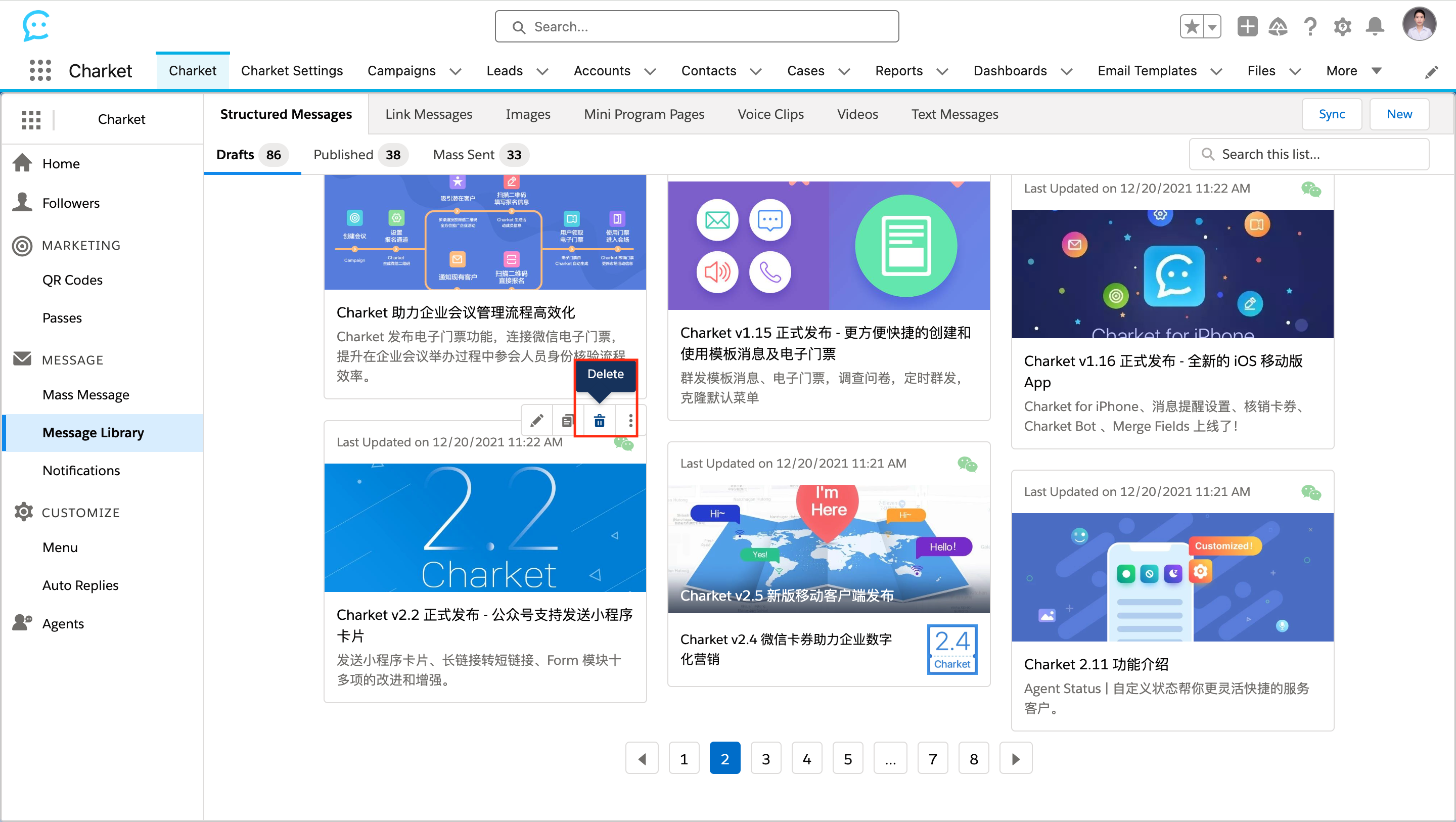Screen dimensions: 1456x822
Task: Select the Published 38 sub-tab
Action: (x=360, y=155)
